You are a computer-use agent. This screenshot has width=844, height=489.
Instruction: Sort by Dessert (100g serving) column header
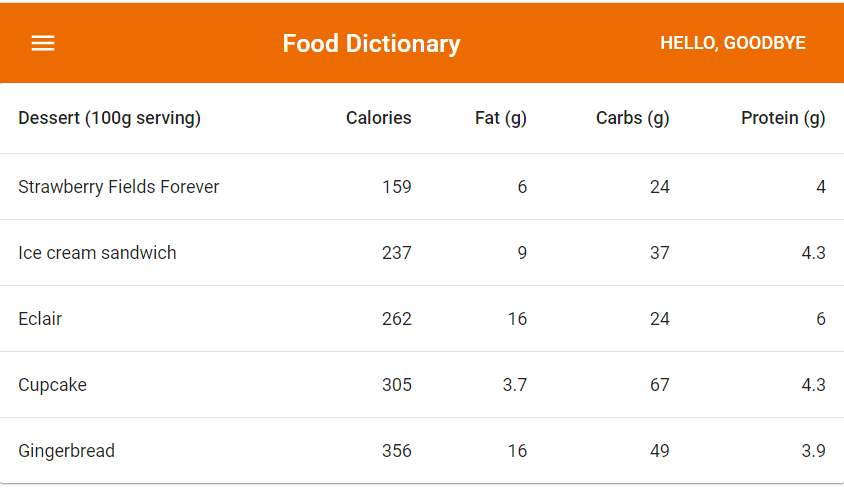109,118
